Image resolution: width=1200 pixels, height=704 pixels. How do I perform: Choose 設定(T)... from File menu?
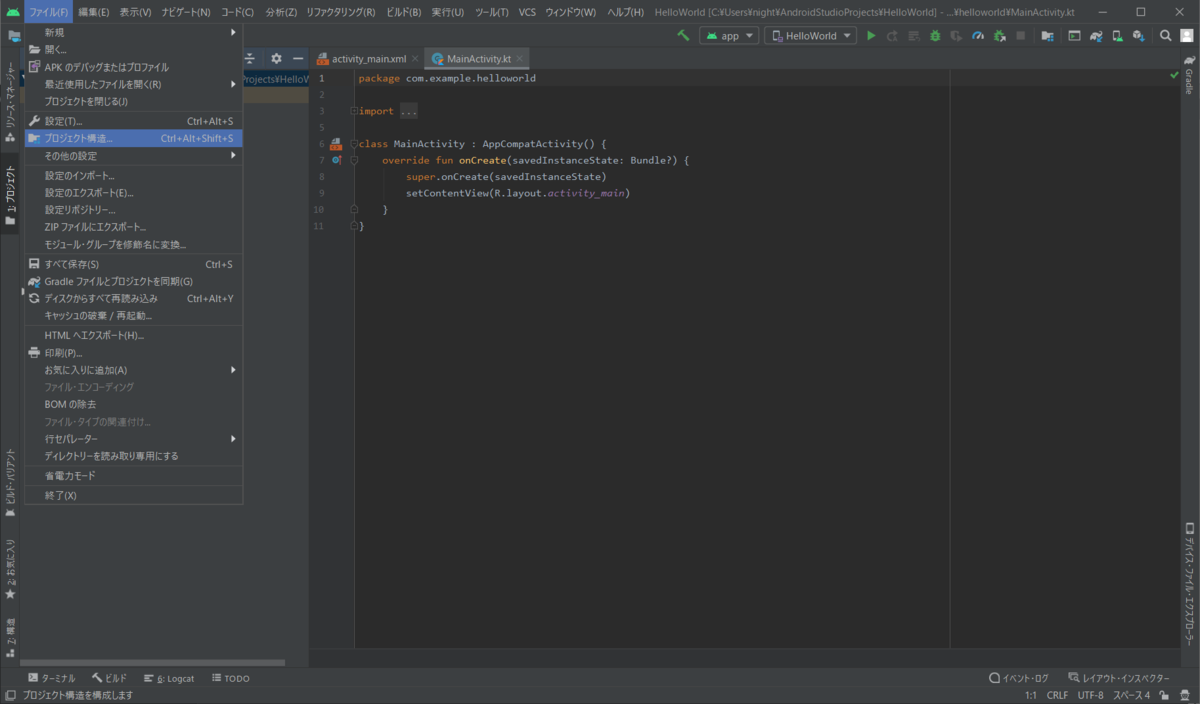(134, 121)
